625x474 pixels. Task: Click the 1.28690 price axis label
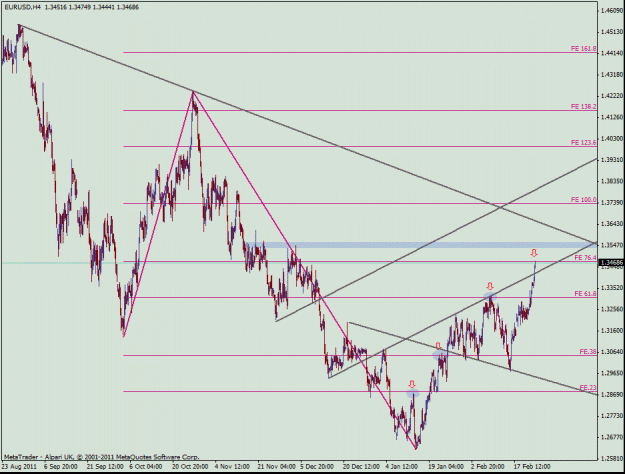(x=612, y=394)
